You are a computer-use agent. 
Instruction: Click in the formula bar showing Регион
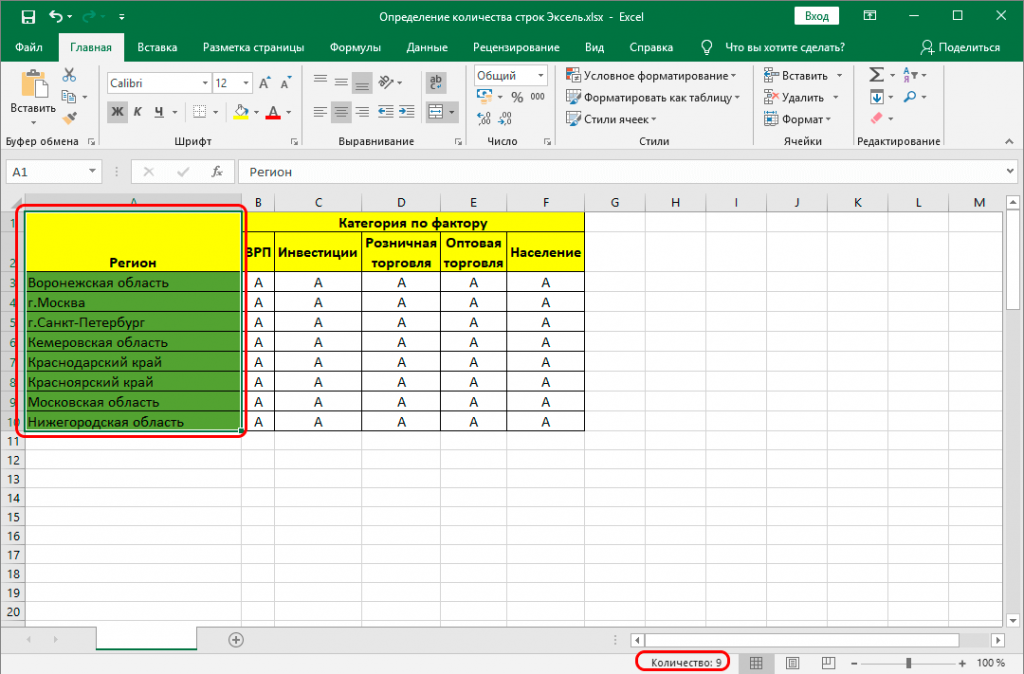click(x=620, y=172)
